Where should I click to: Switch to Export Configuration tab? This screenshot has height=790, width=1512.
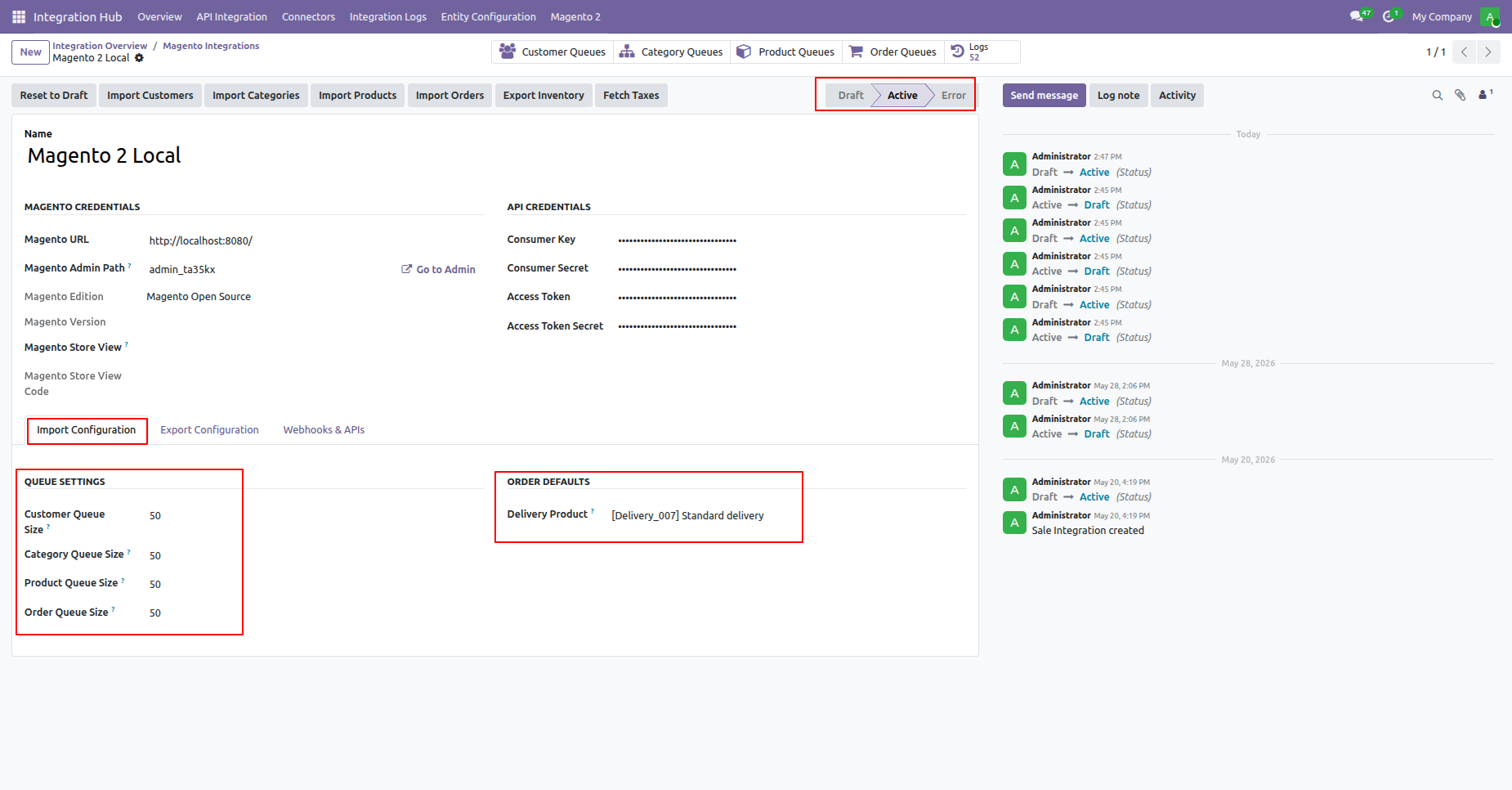pyautogui.click(x=209, y=430)
